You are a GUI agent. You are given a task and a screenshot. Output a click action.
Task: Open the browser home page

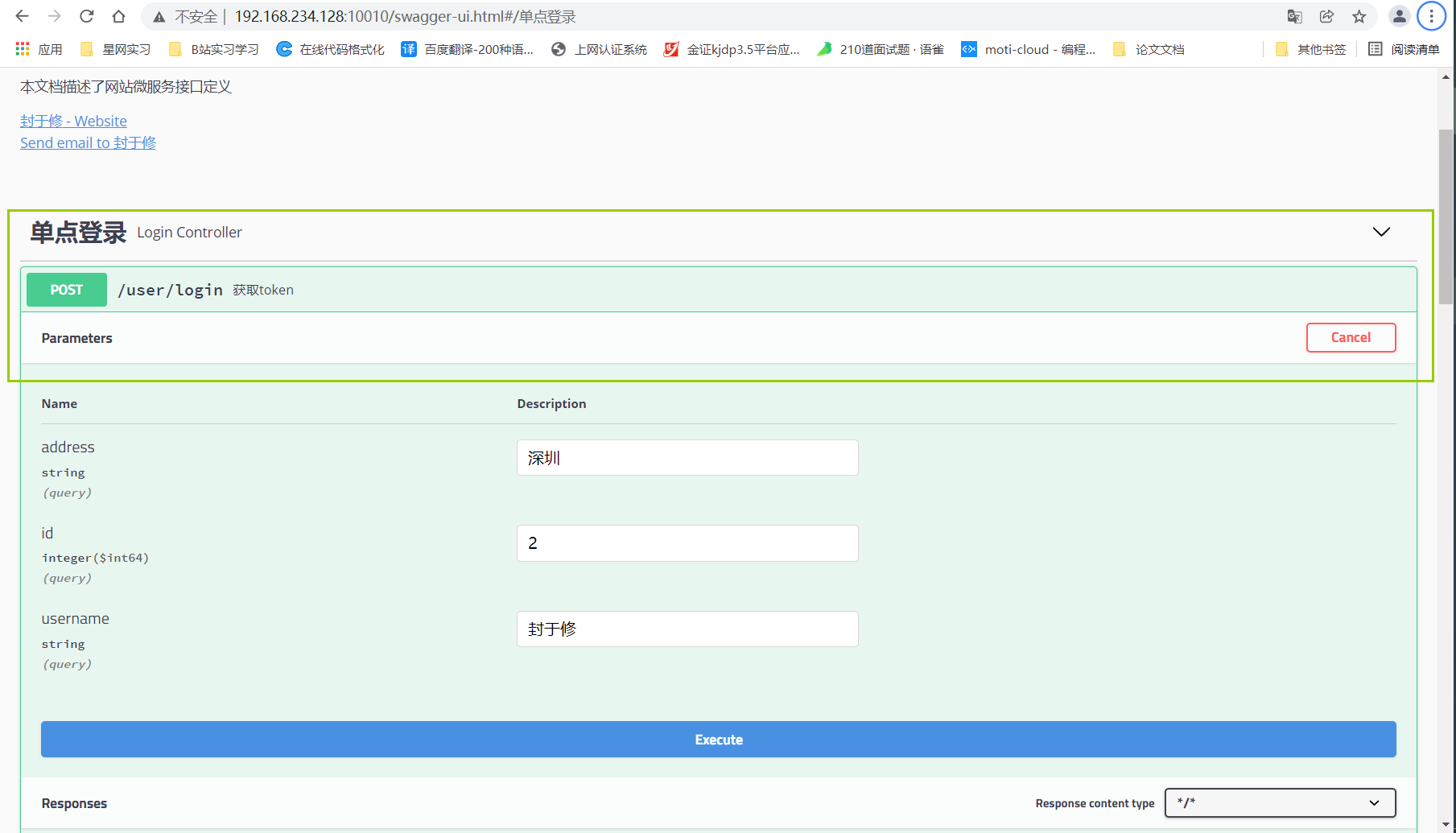tap(118, 16)
